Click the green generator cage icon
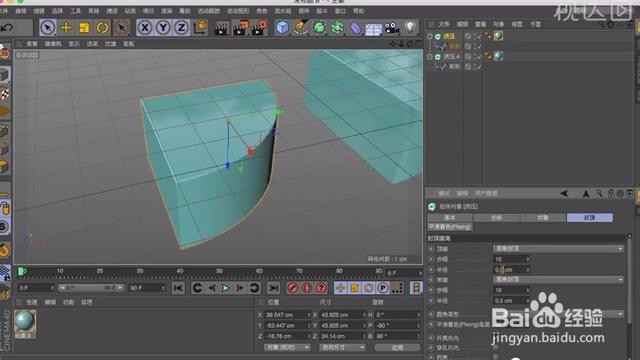The image size is (640, 360). point(319,28)
